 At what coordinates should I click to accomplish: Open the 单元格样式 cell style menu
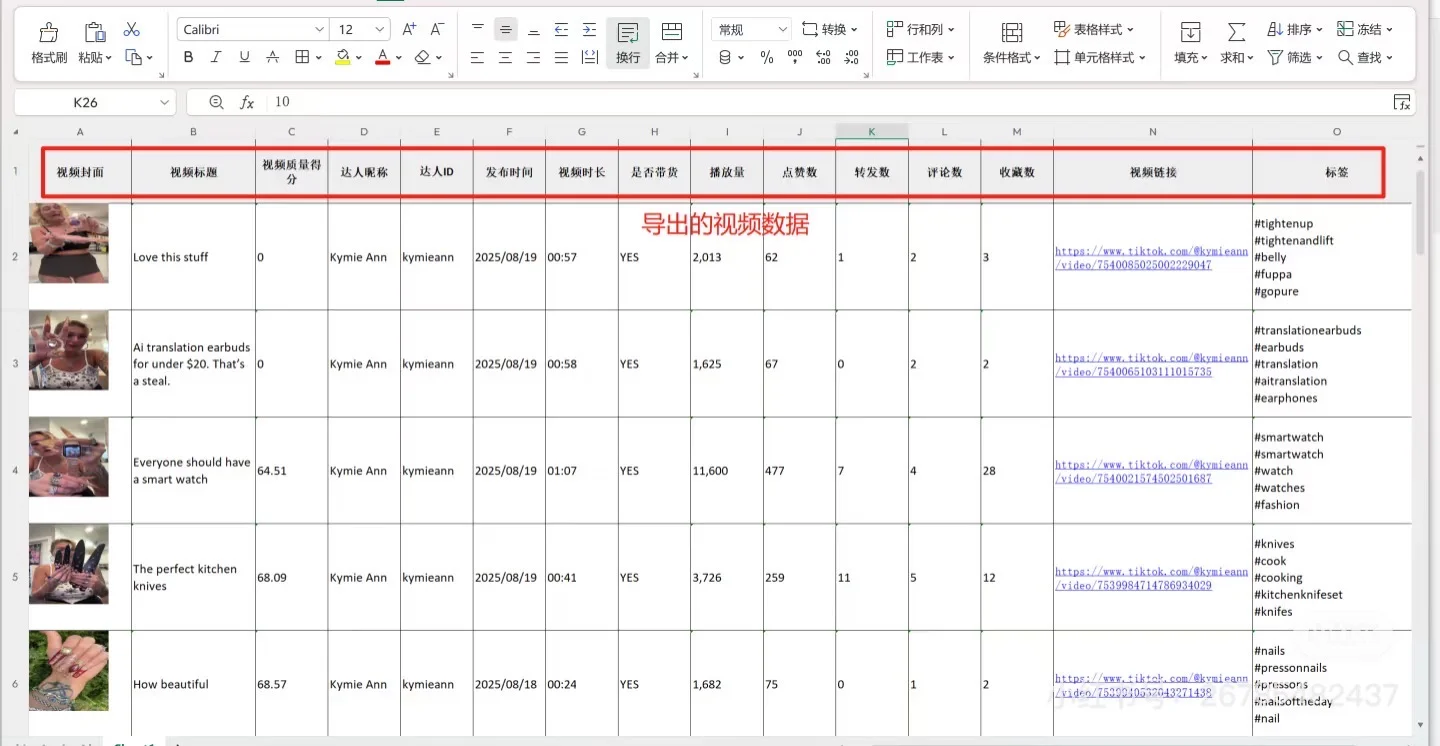click(x=1100, y=58)
